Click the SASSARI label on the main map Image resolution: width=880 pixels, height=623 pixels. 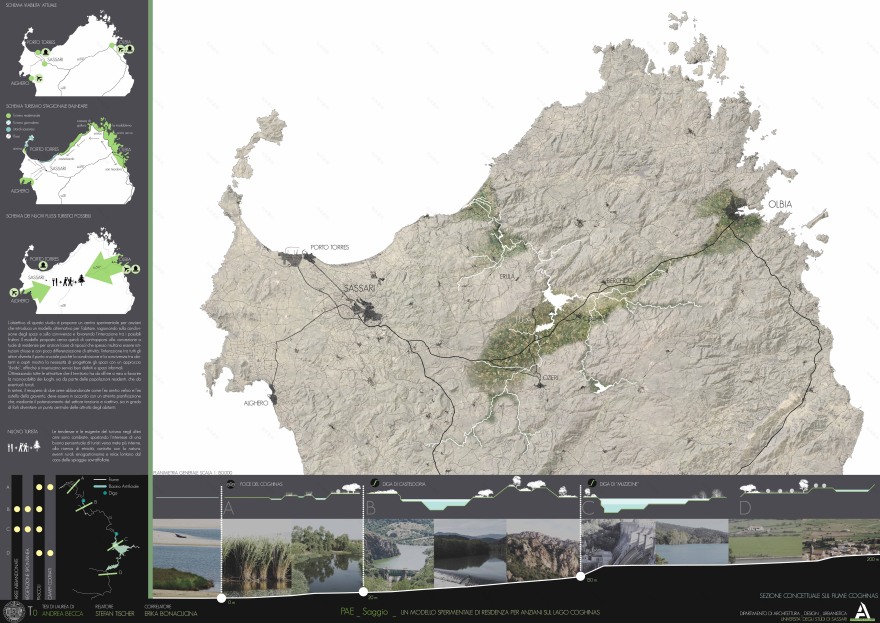tap(358, 289)
